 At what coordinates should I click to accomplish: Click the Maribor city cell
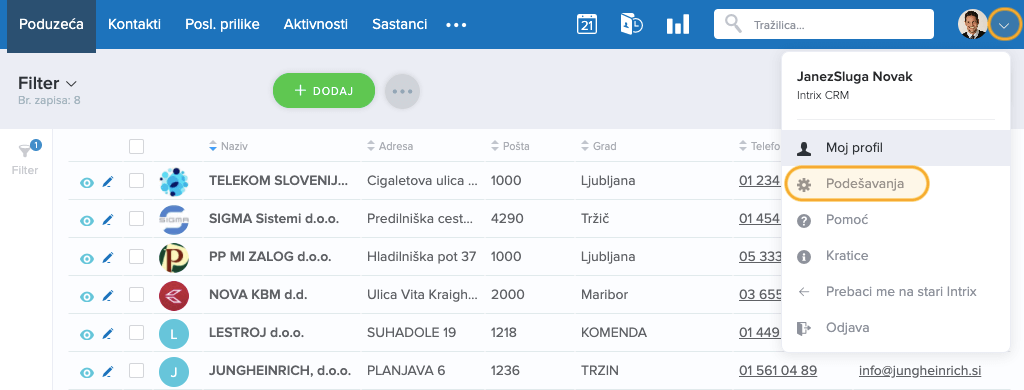(x=604, y=295)
